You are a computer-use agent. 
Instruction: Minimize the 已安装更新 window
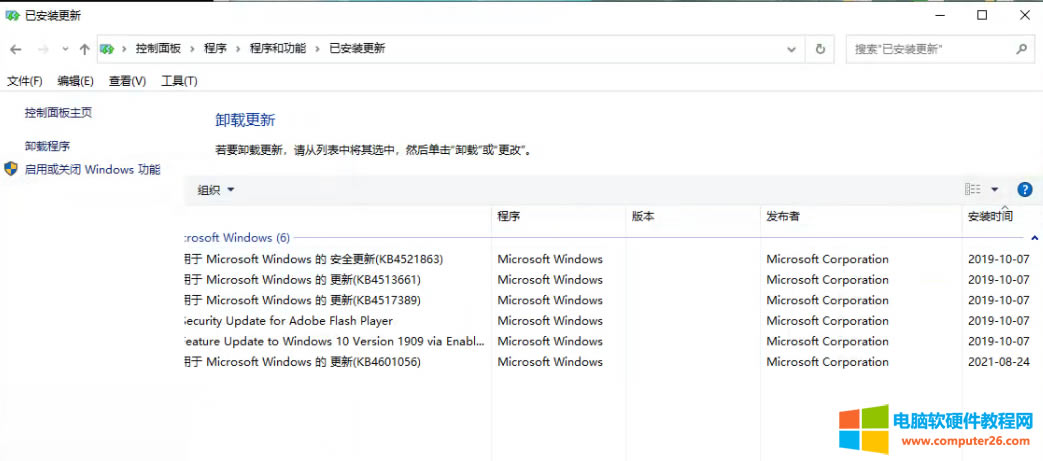click(x=939, y=15)
